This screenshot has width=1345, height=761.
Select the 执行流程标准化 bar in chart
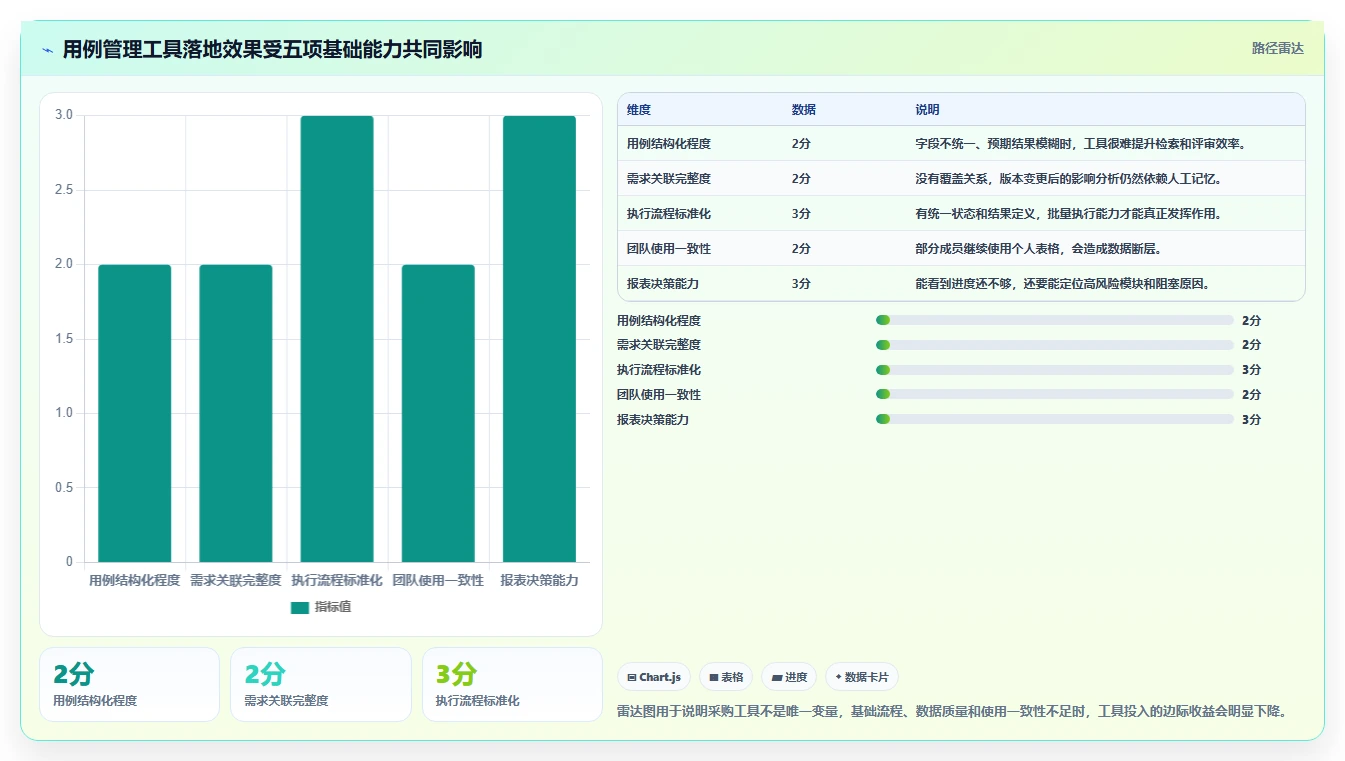(337, 339)
